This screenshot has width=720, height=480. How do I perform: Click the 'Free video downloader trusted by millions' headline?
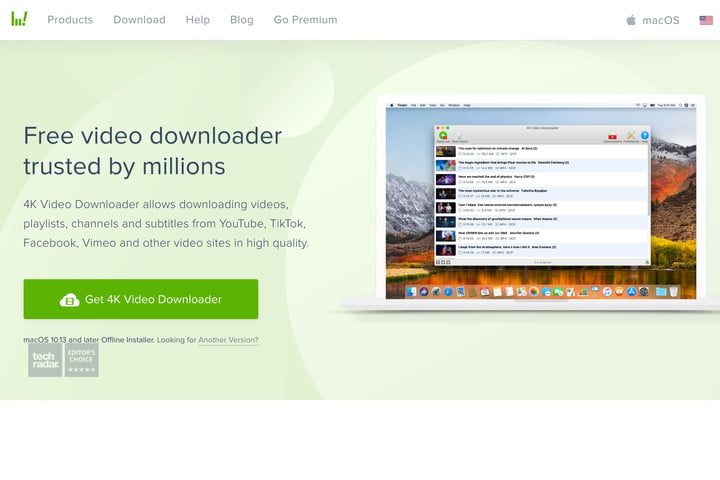[x=152, y=151]
